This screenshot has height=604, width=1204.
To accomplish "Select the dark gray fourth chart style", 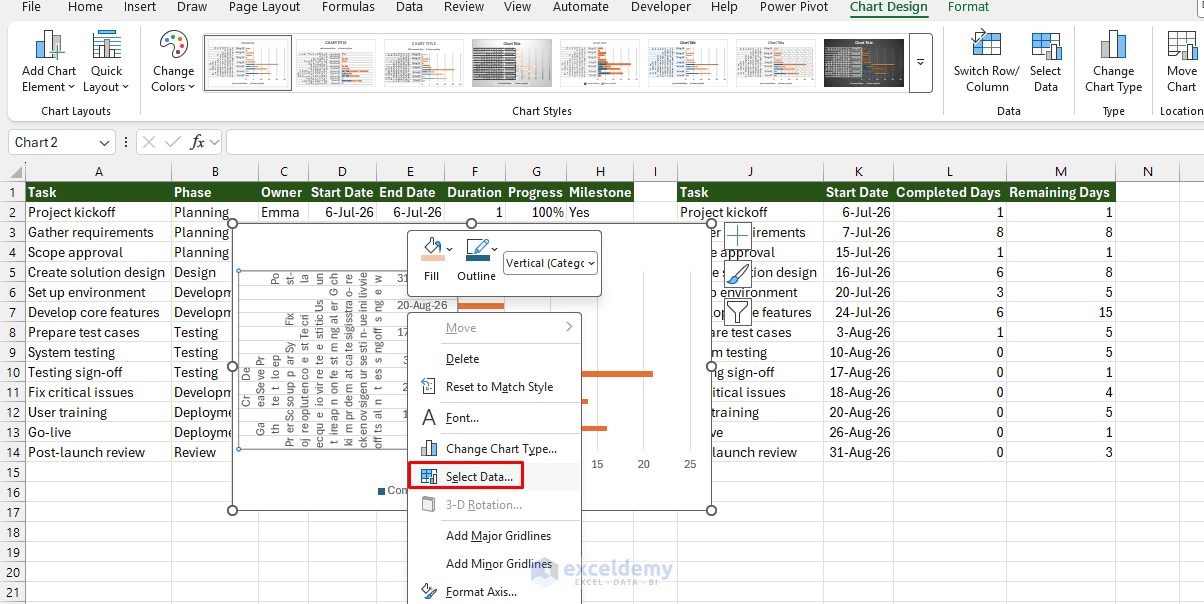I will coord(512,63).
